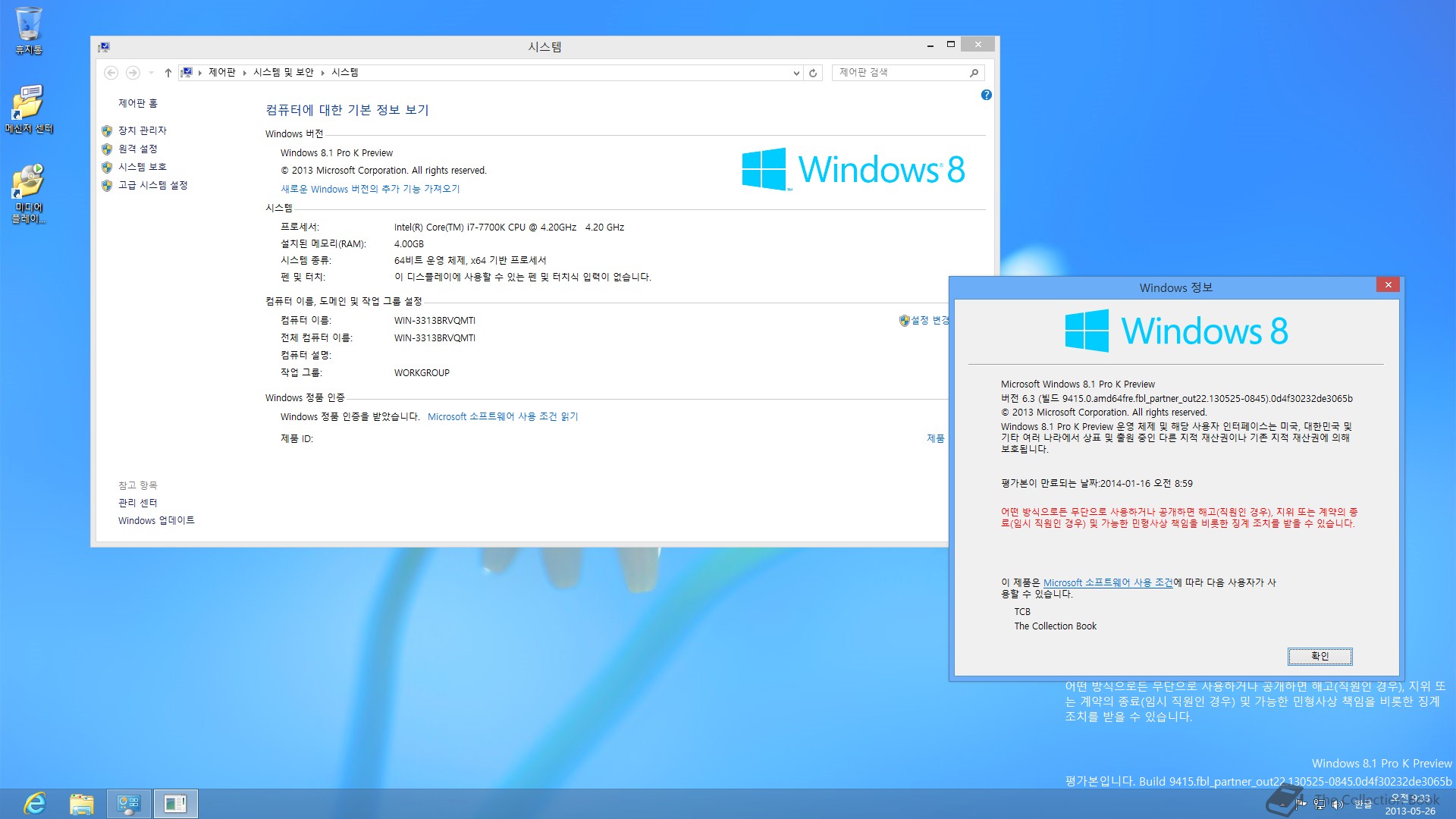Close the Windows 정보 dialog
This screenshot has width=1456, height=819.
tap(1389, 284)
